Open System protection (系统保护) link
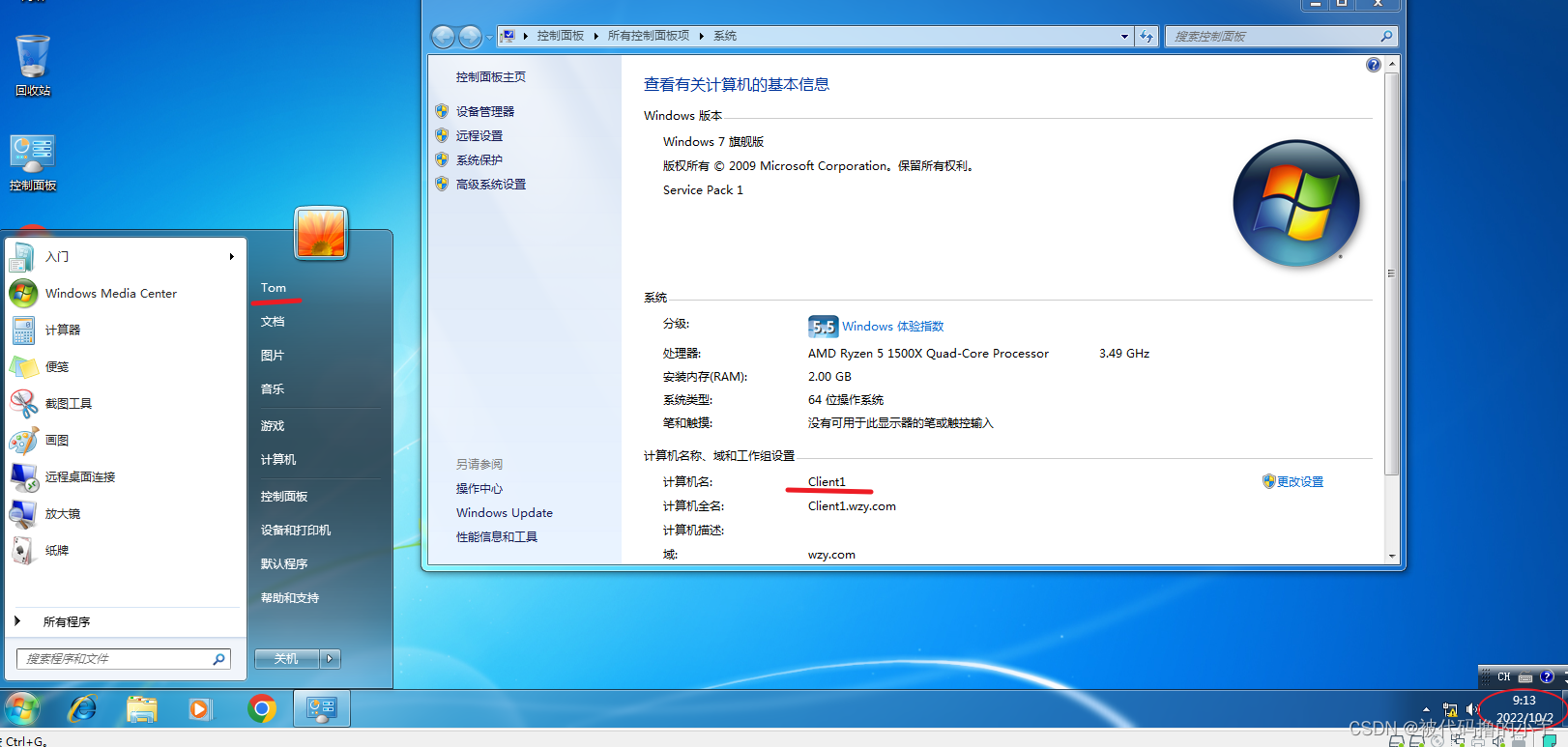 pyautogui.click(x=479, y=160)
